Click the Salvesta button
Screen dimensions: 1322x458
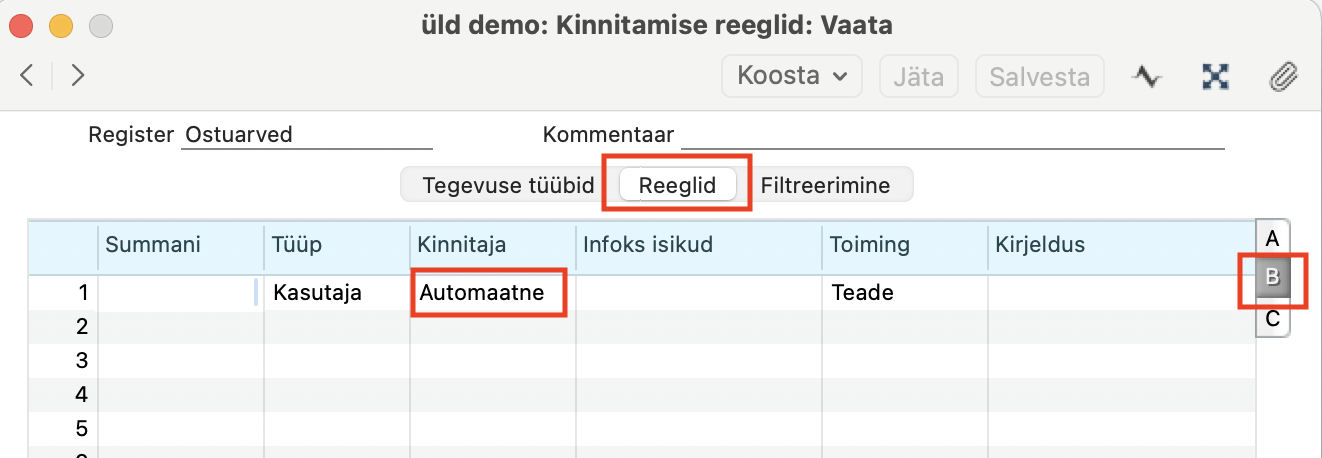tap(1040, 76)
